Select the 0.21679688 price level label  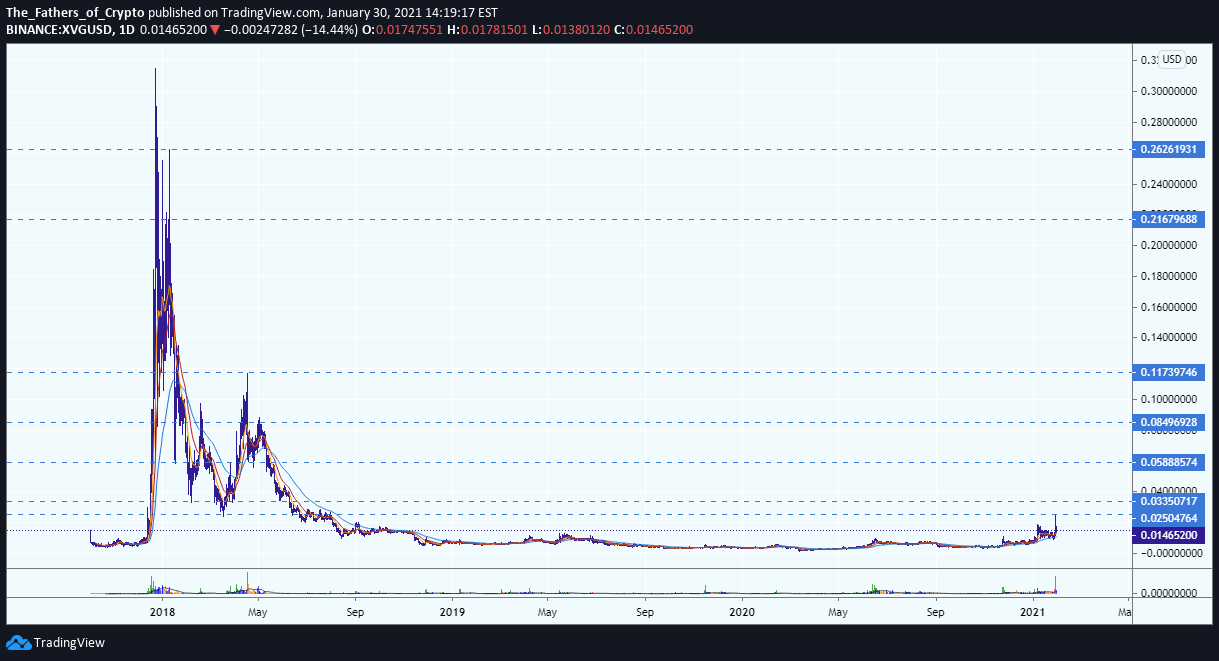click(x=1169, y=218)
